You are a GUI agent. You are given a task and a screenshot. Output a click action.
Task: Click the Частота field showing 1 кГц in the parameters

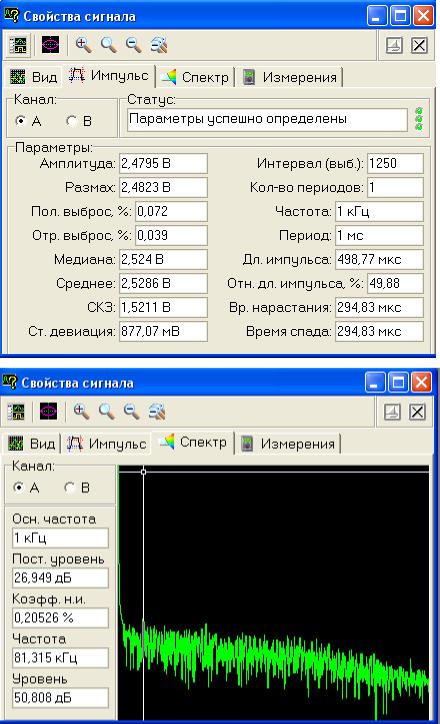pos(380,211)
